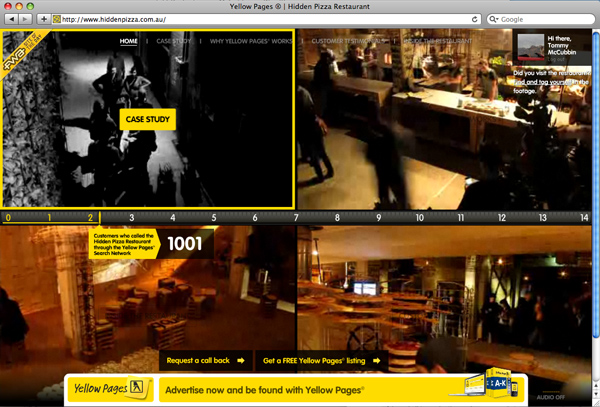Click the yellow timeline playhead handle
This screenshot has height=407, width=600.
click(99, 218)
